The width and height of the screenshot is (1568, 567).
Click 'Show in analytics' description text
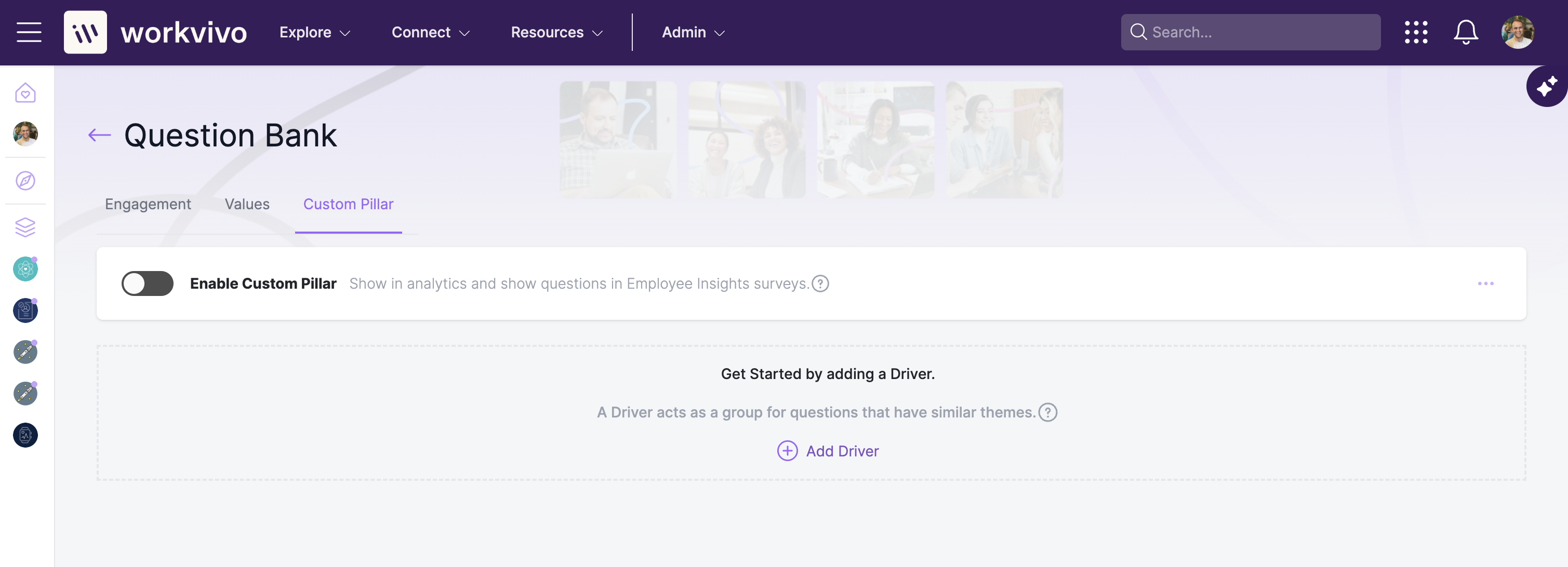click(x=579, y=284)
